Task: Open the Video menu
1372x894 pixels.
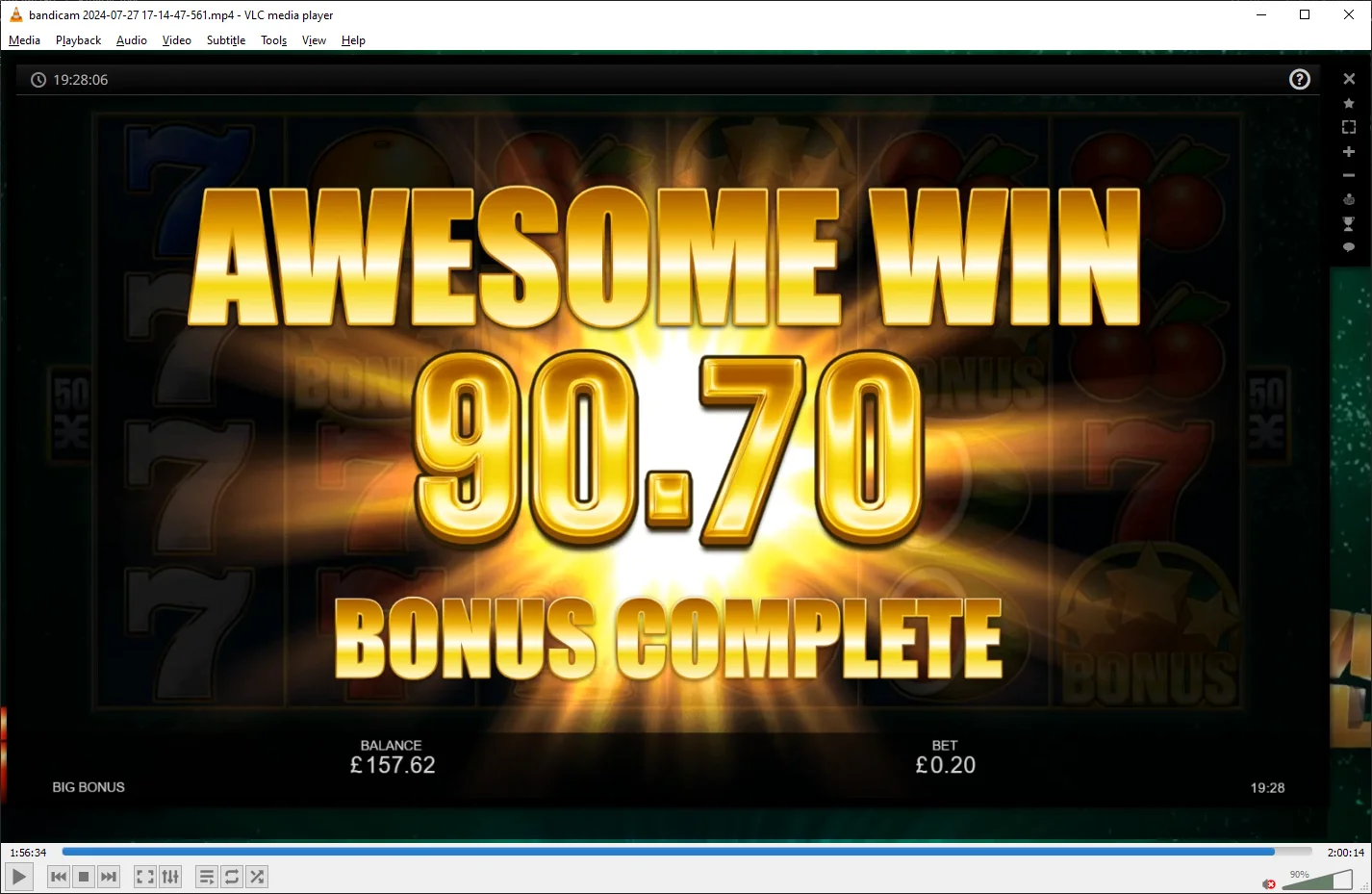Action: point(177,40)
